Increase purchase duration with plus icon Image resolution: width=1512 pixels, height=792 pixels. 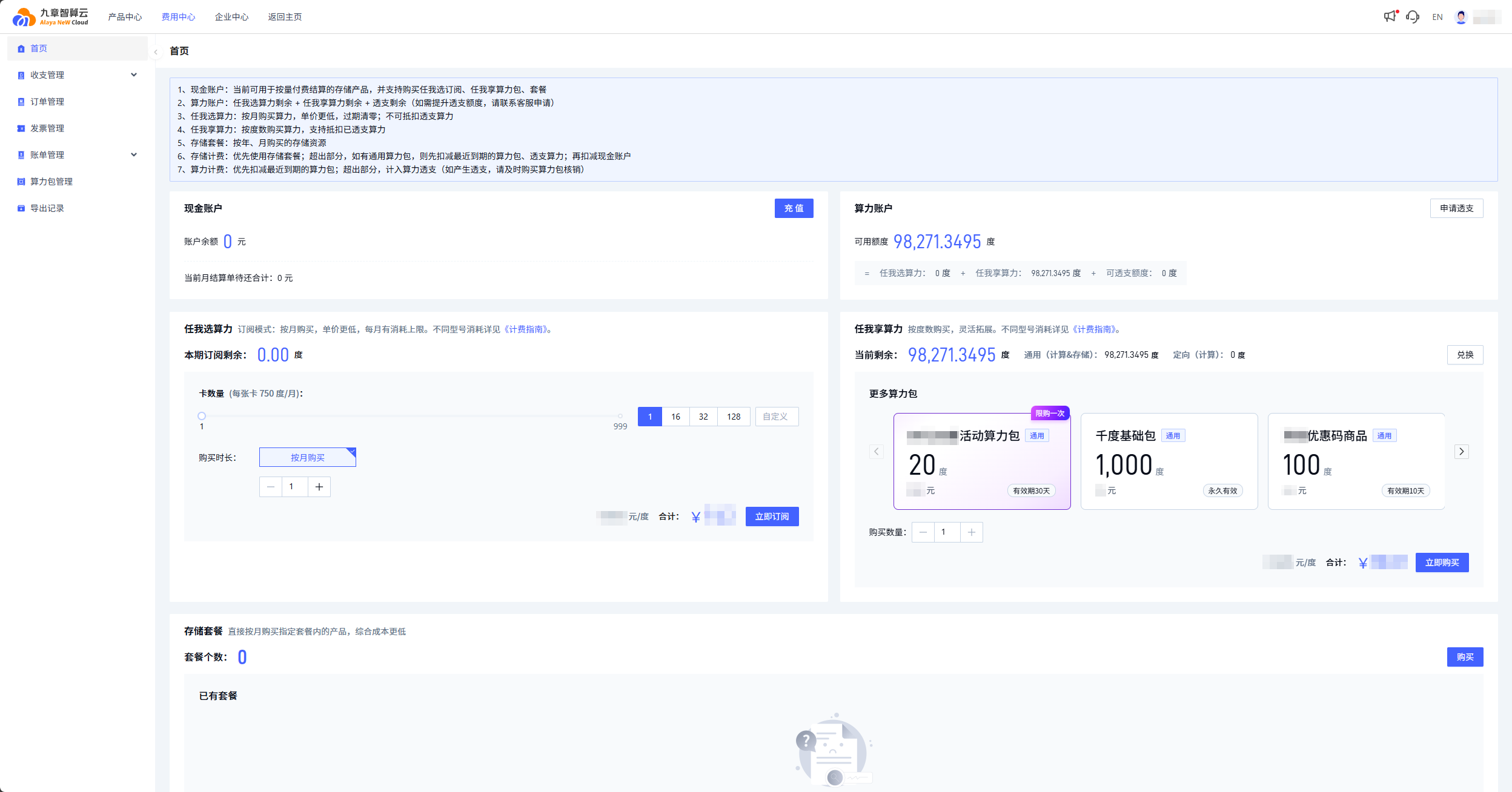coord(319,487)
